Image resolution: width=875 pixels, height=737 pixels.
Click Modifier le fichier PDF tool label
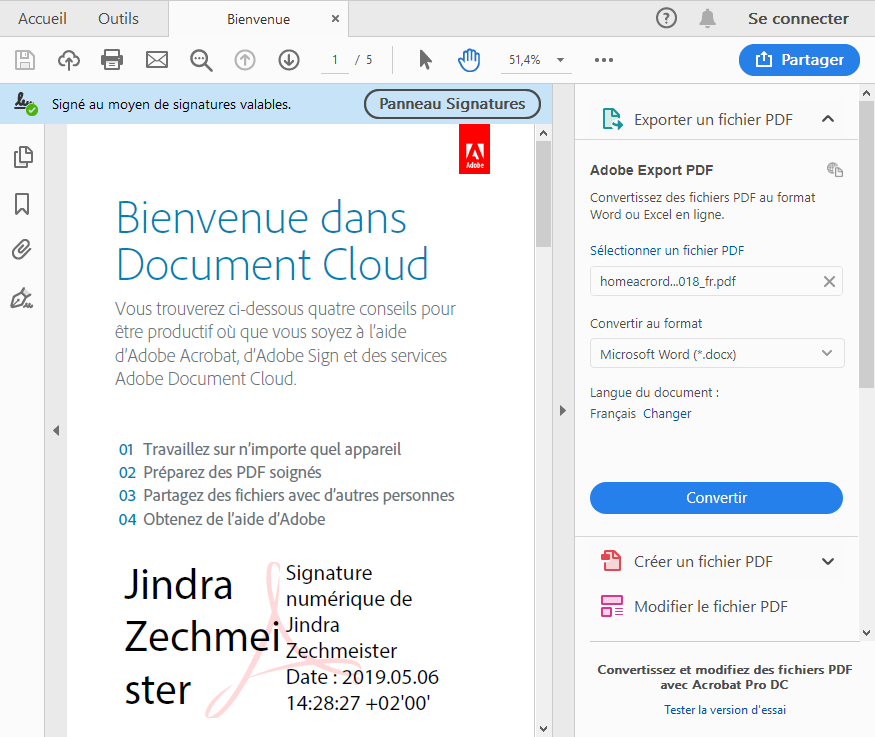710,606
